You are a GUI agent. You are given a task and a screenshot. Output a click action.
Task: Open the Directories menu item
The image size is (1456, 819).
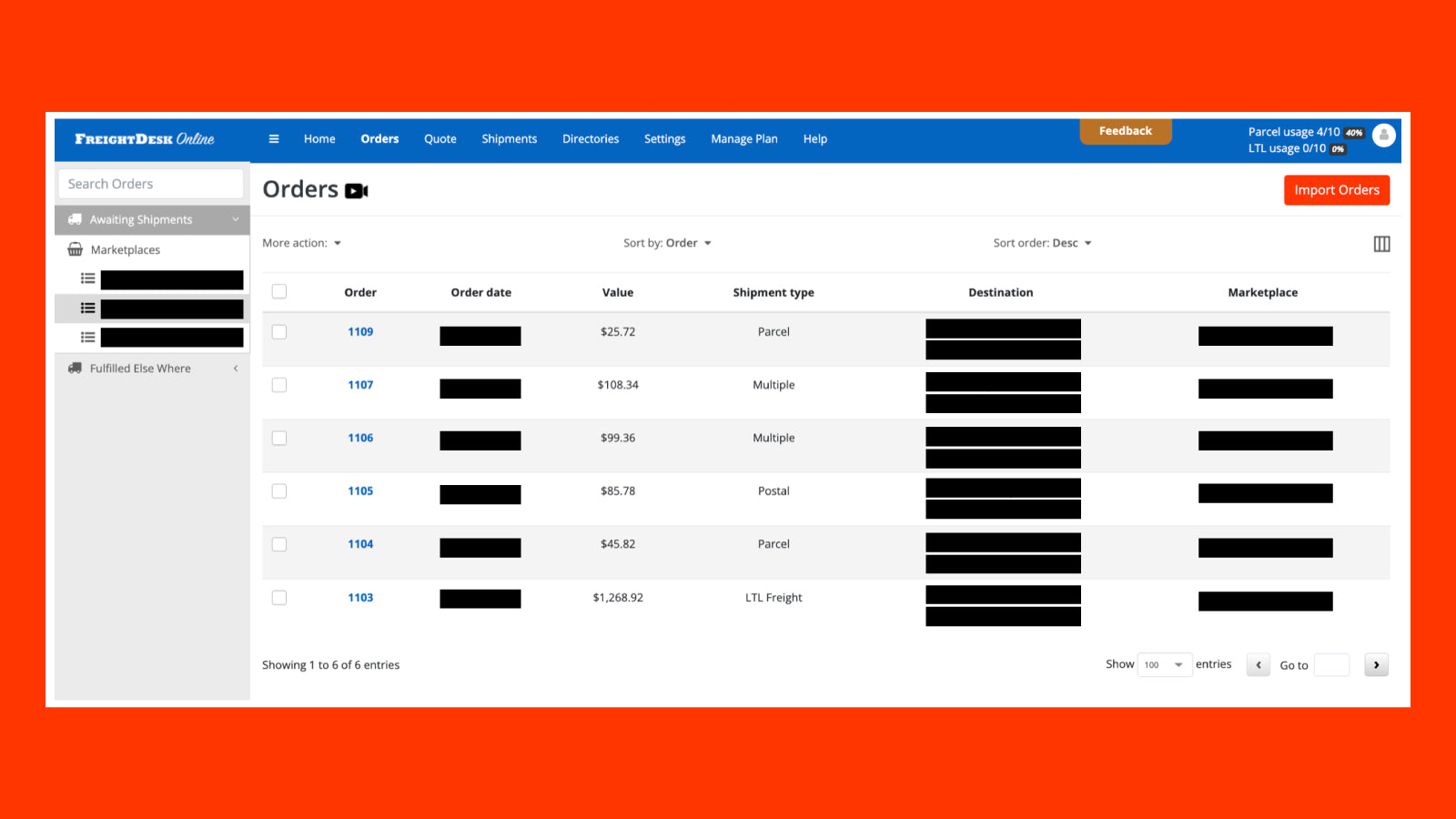point(590,138)
